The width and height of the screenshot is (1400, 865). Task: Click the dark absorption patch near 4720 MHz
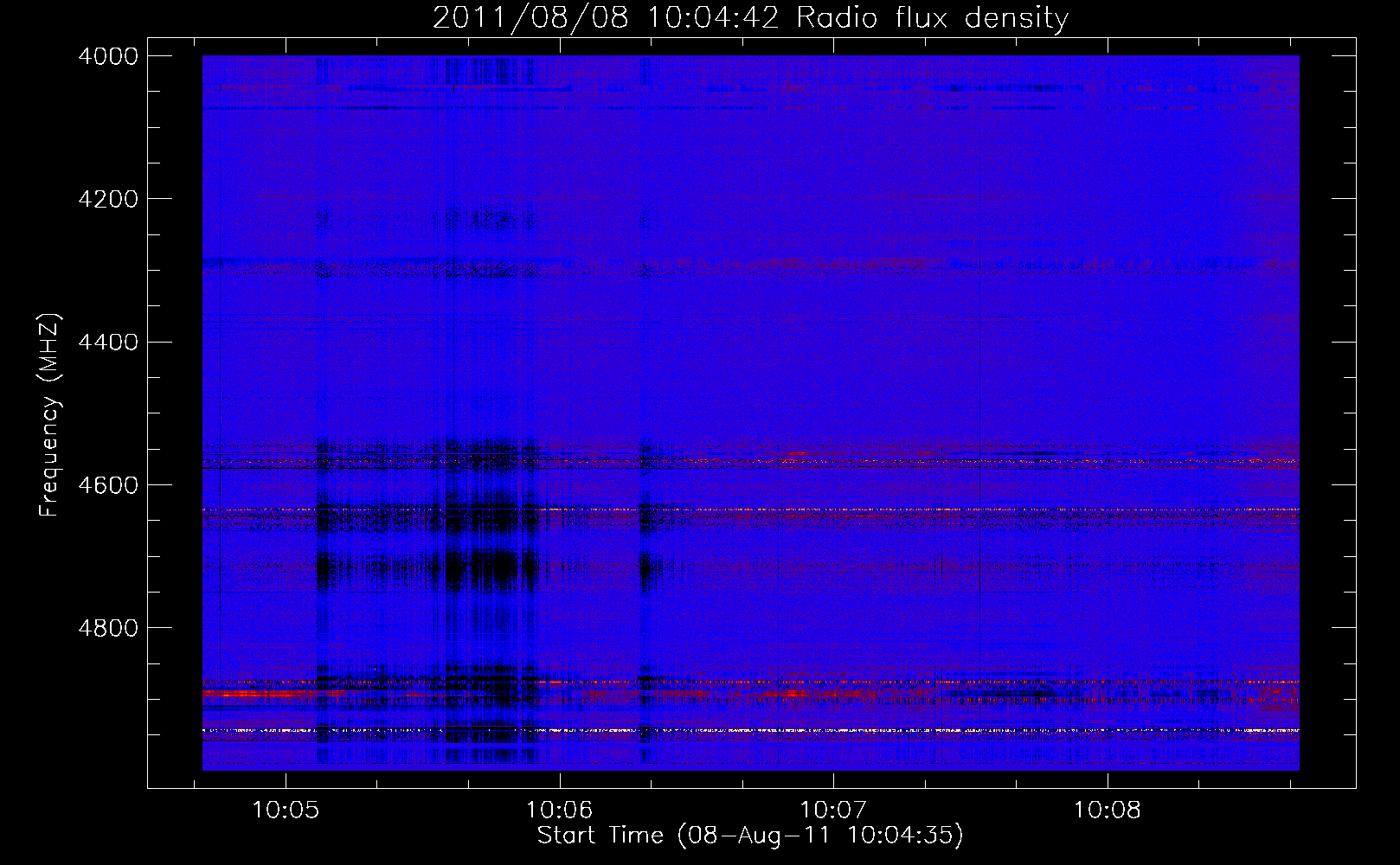(x=493, y=570)
